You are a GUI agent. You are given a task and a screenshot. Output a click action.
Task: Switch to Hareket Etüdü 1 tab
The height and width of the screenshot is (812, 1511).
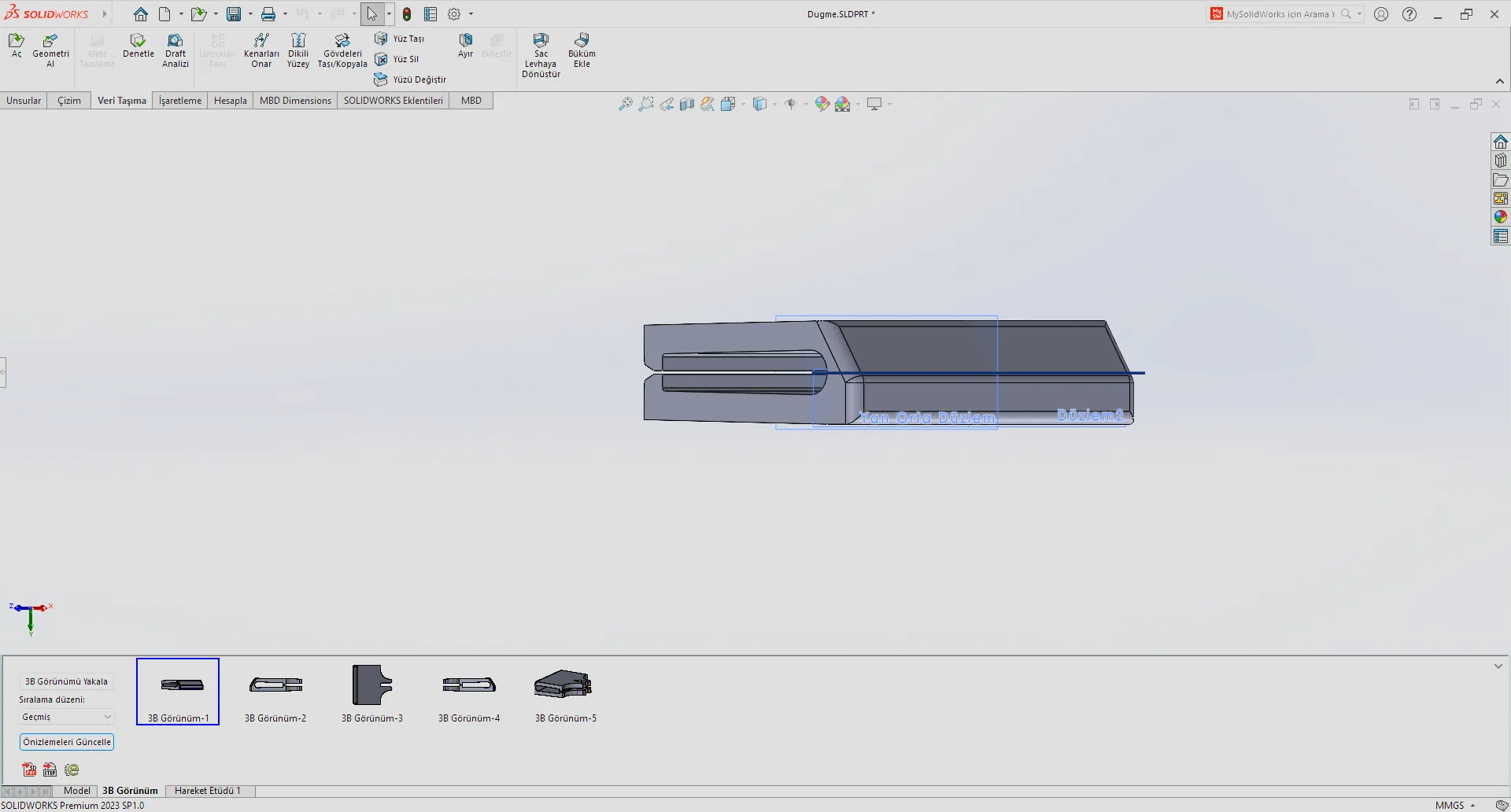pyautogui.click(x=208, y=791)
